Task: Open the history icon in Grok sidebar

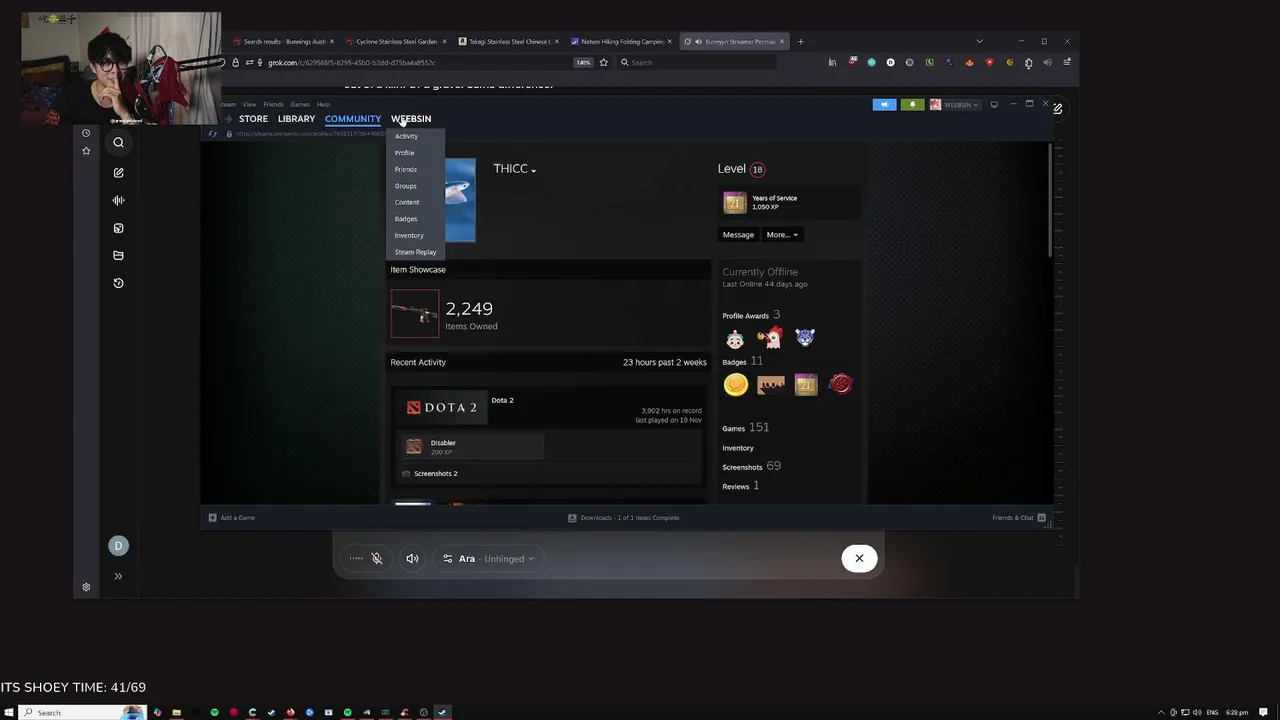Action: click(x=118, y=283)
